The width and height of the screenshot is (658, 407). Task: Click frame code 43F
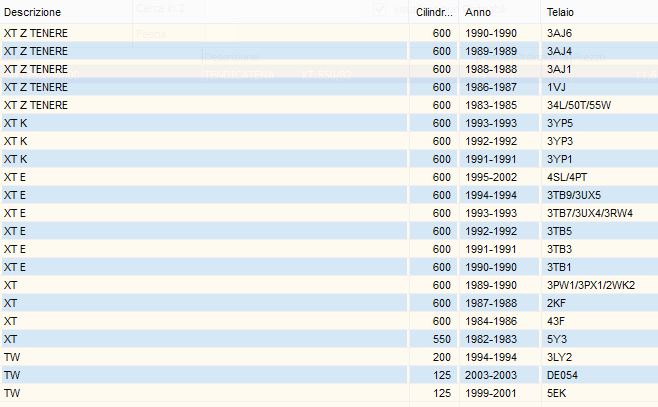(x=556, y=321)
